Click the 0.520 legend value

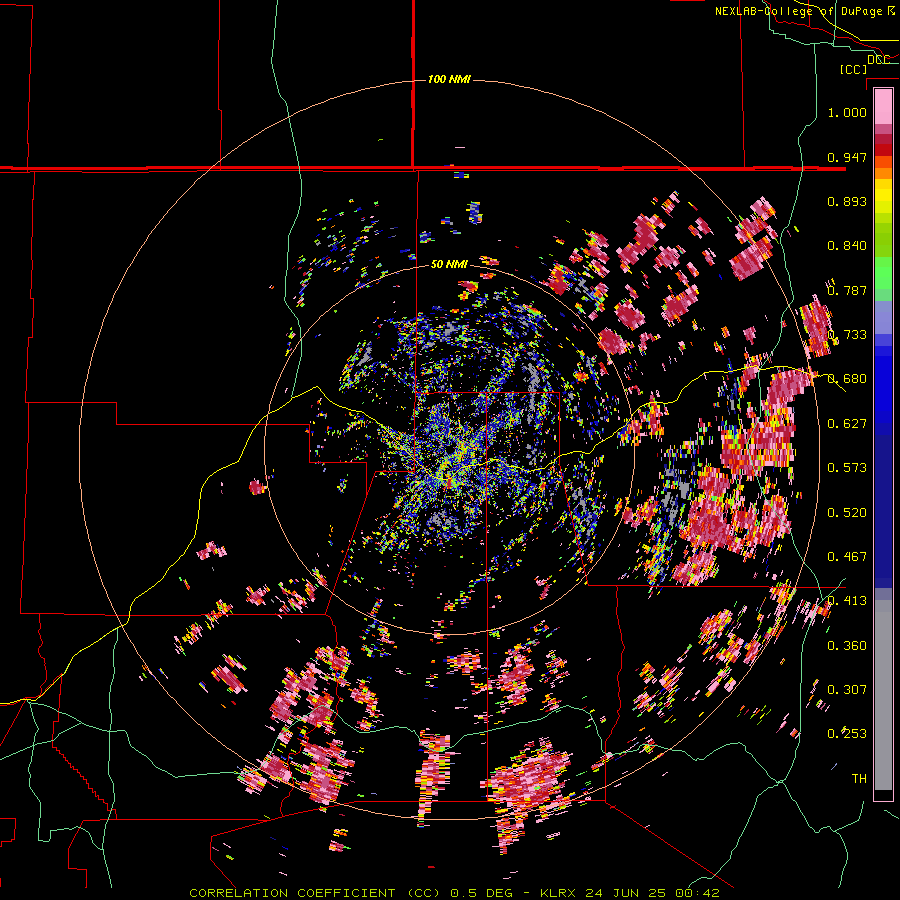[x=847, y=513]
